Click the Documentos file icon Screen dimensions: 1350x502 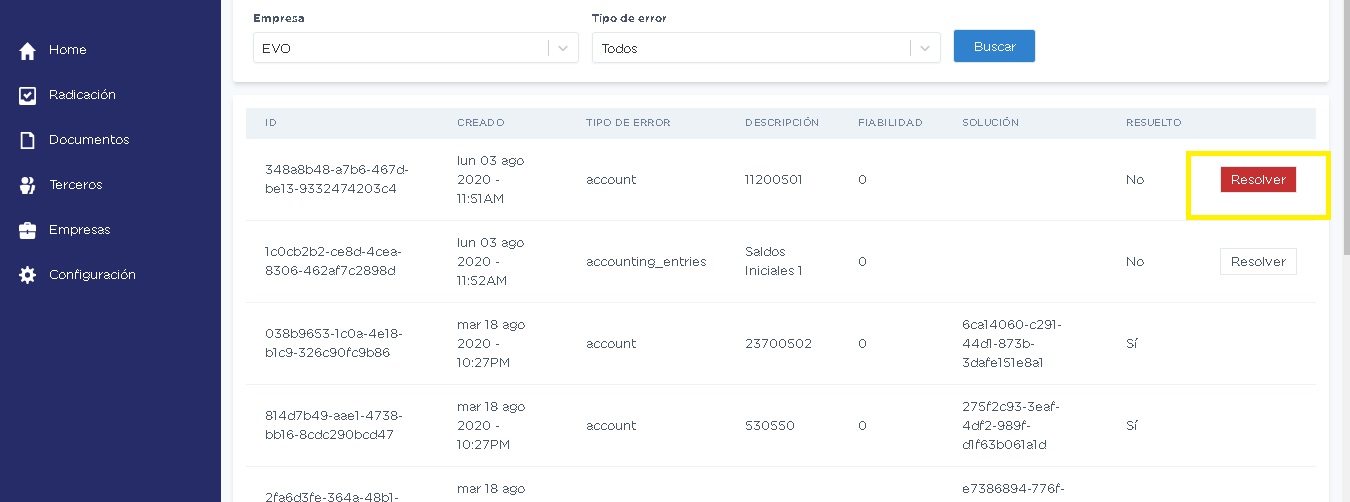pos(28,140)
